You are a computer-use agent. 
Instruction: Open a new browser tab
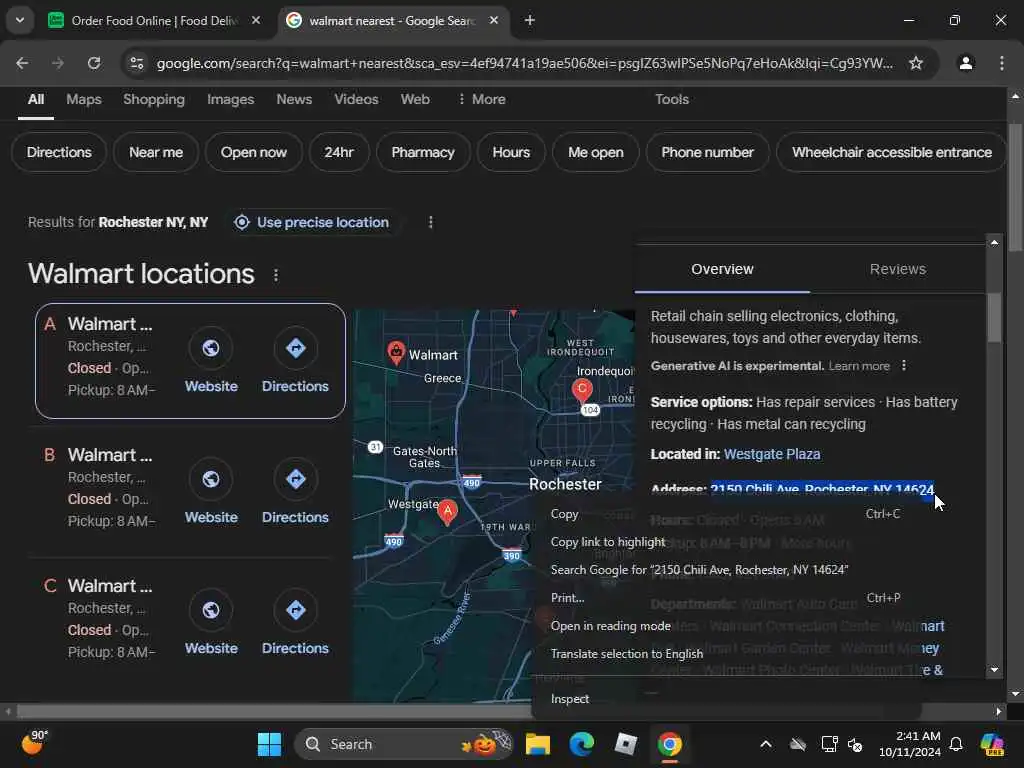(530, 20)
